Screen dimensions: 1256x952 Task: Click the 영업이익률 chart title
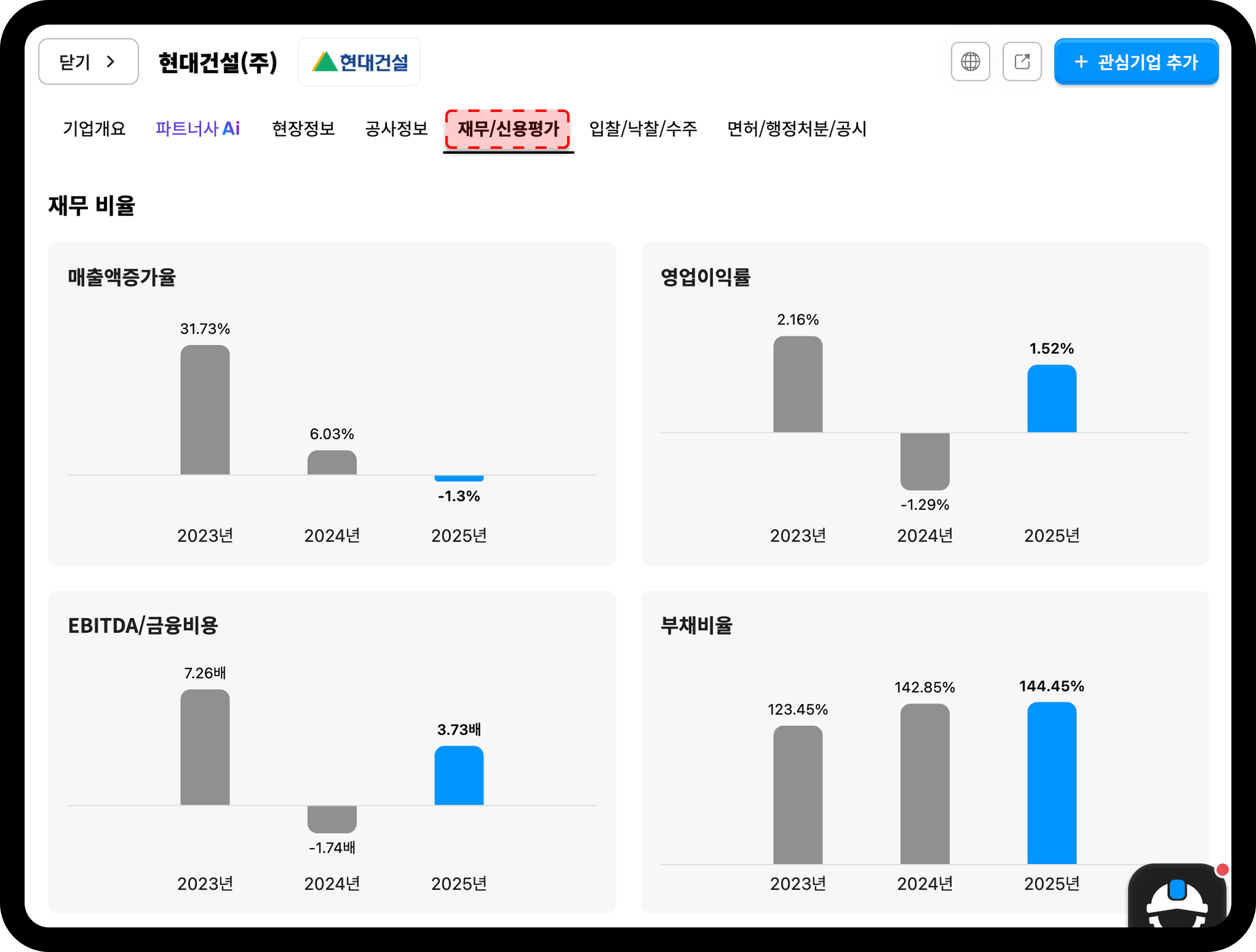(x=705, y=277)
